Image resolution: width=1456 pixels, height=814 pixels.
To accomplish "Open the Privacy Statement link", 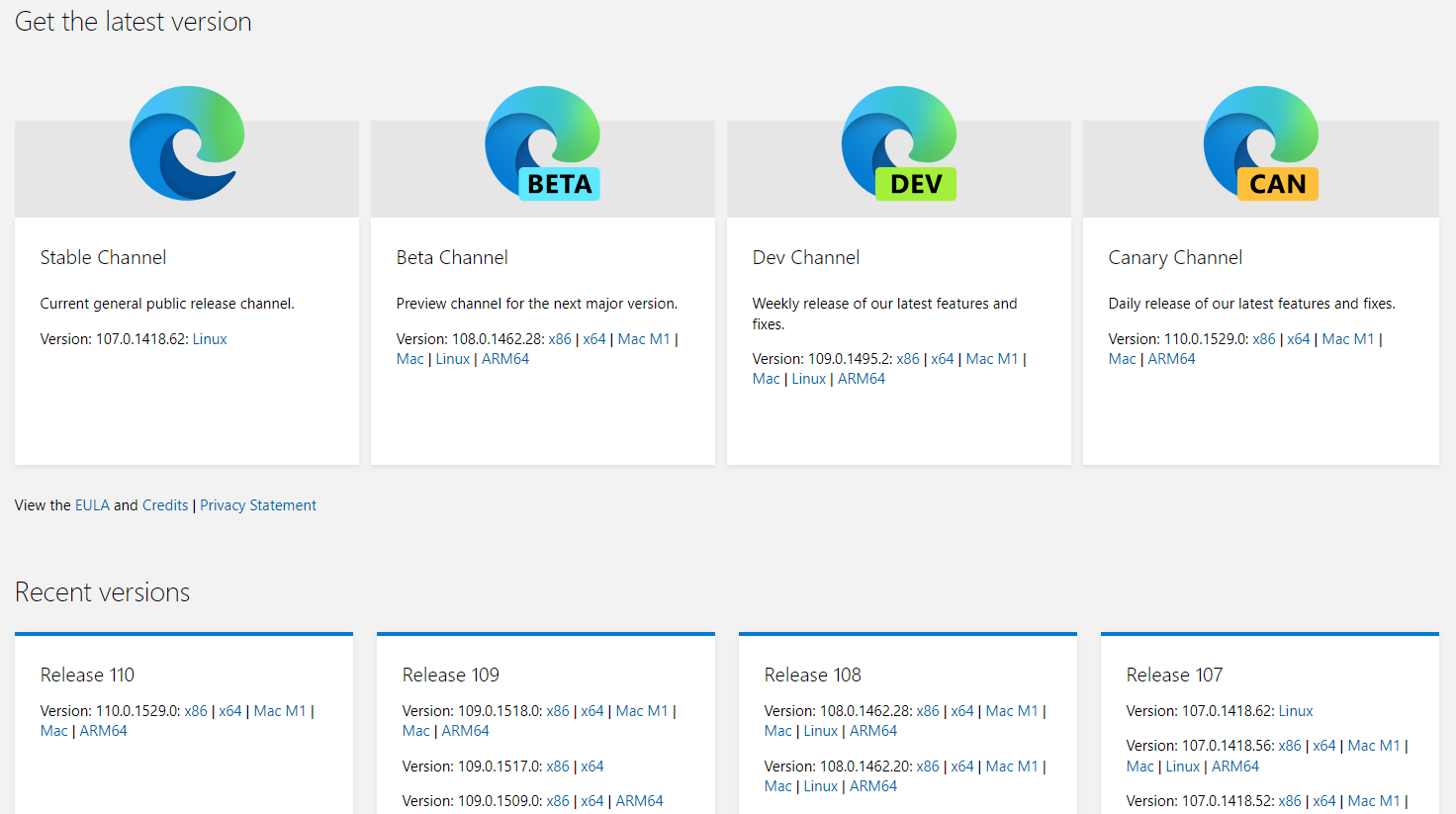I will pyautogui.click(x=258, y=505).
